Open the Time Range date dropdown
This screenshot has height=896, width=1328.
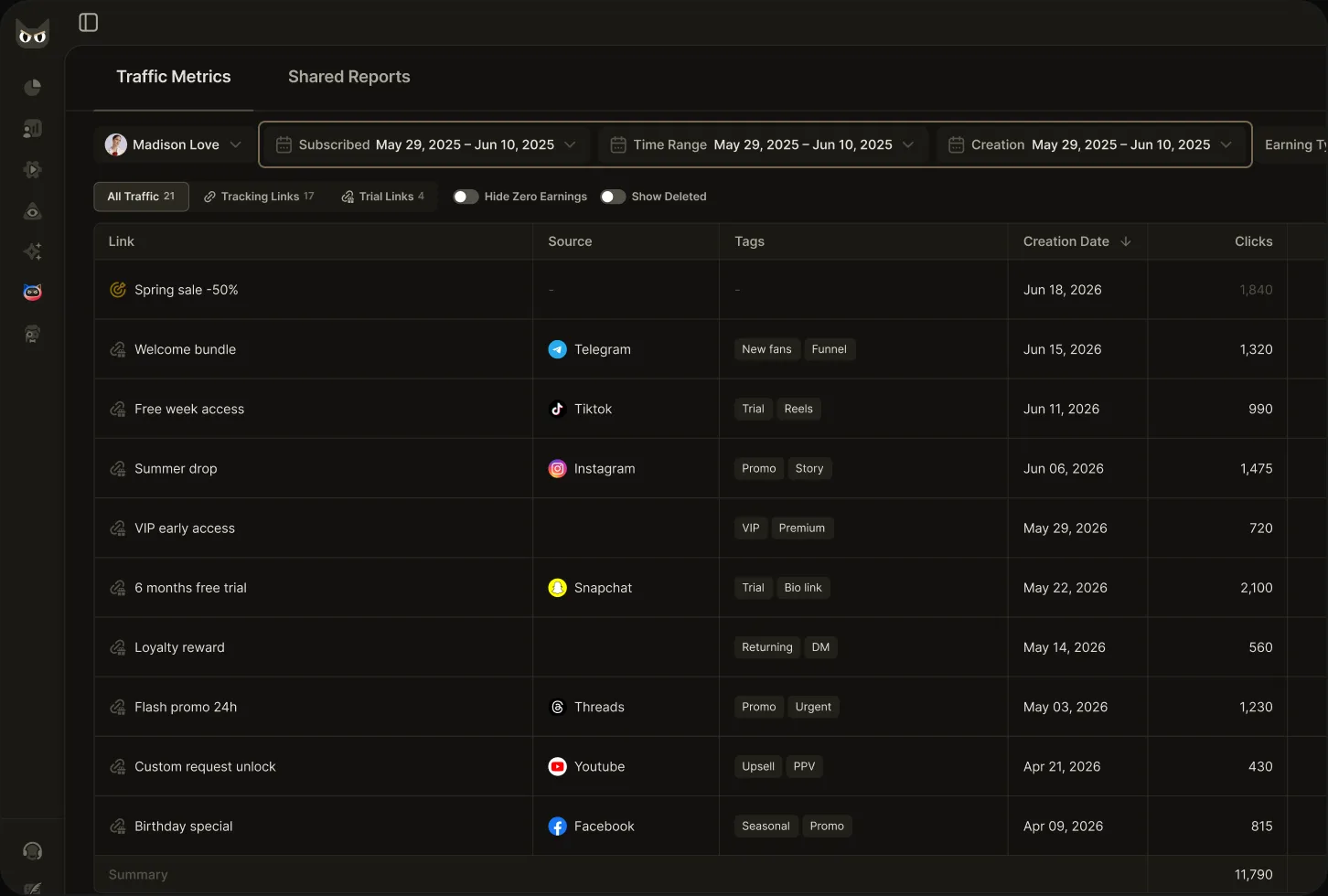point(763,144)
